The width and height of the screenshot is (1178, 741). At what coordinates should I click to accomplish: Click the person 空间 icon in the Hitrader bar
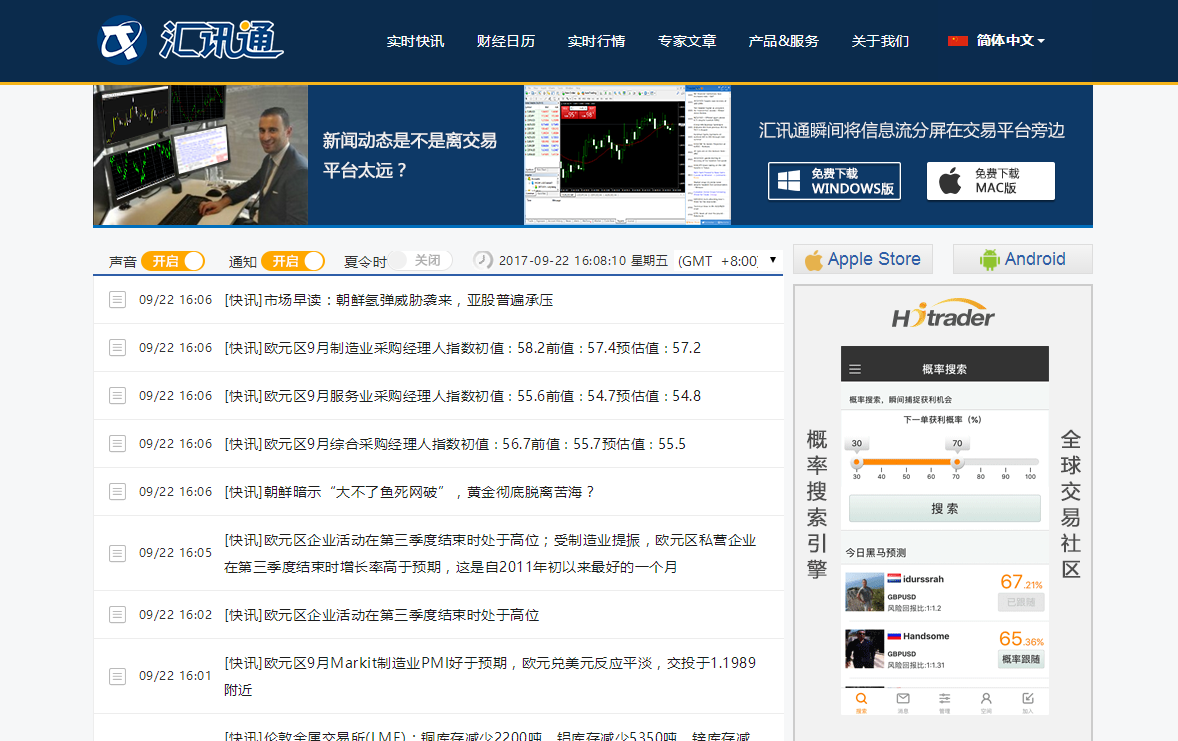pos(986,700)
